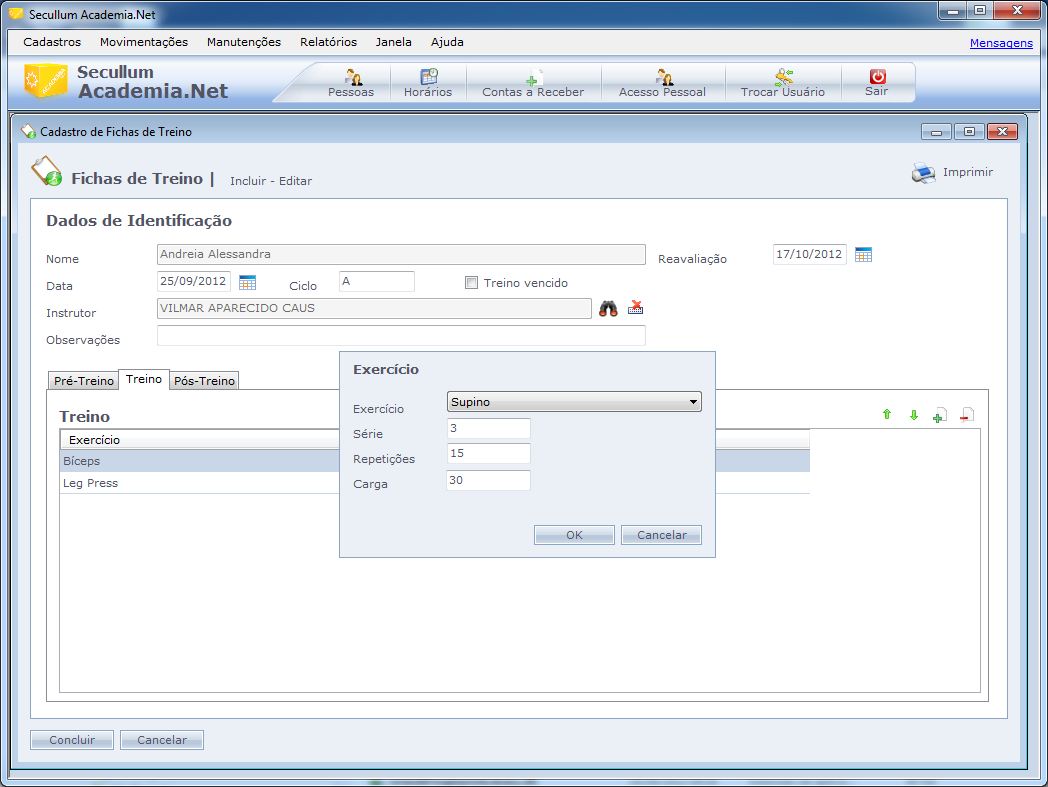Image resolution: width=1048 pixels, height=787 pixels.
Task: Move exercise up with green arrow
Action: [x=886, y=415]
